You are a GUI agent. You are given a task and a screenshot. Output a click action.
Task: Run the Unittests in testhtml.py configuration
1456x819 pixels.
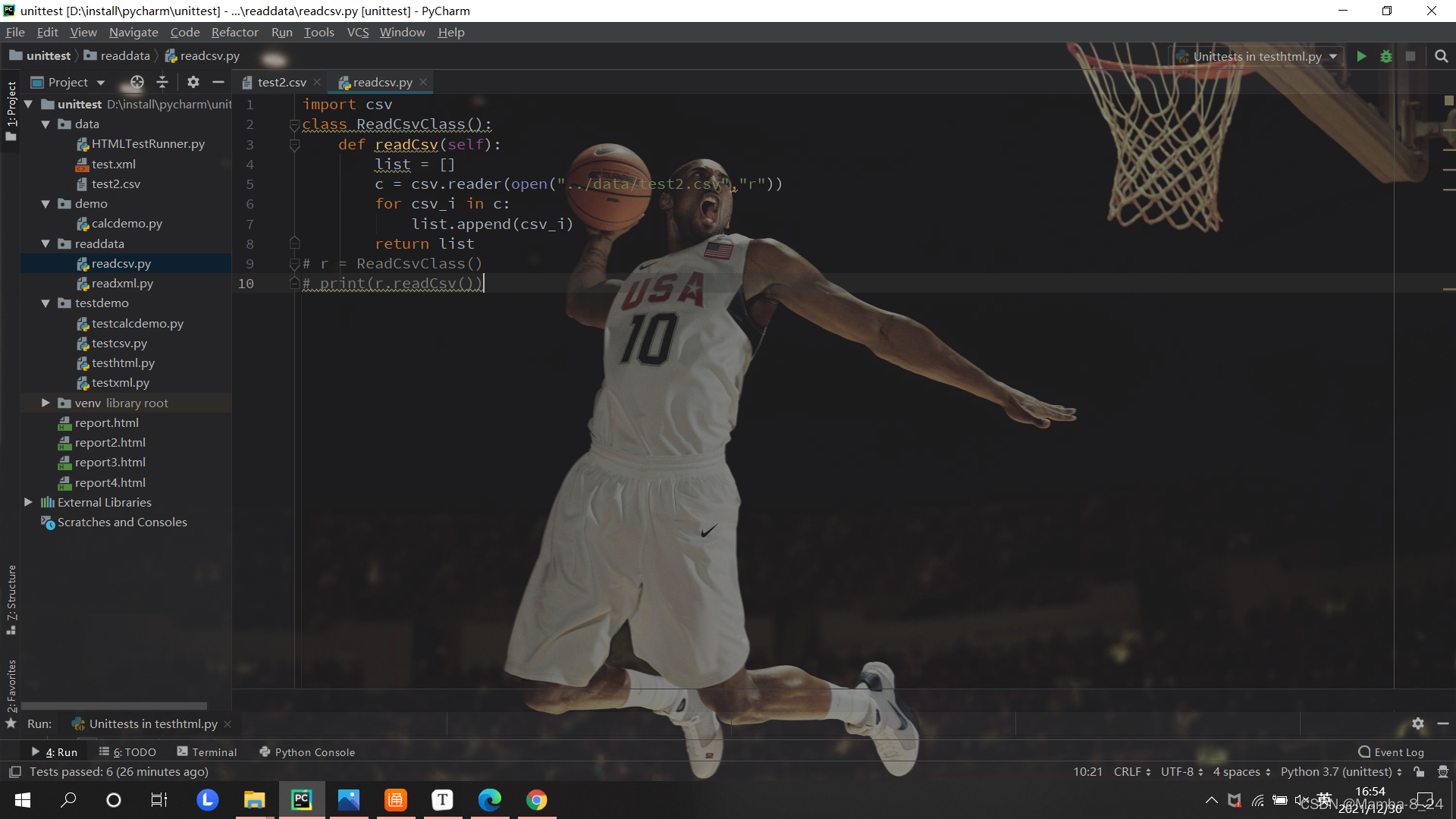pos(1361,56)
